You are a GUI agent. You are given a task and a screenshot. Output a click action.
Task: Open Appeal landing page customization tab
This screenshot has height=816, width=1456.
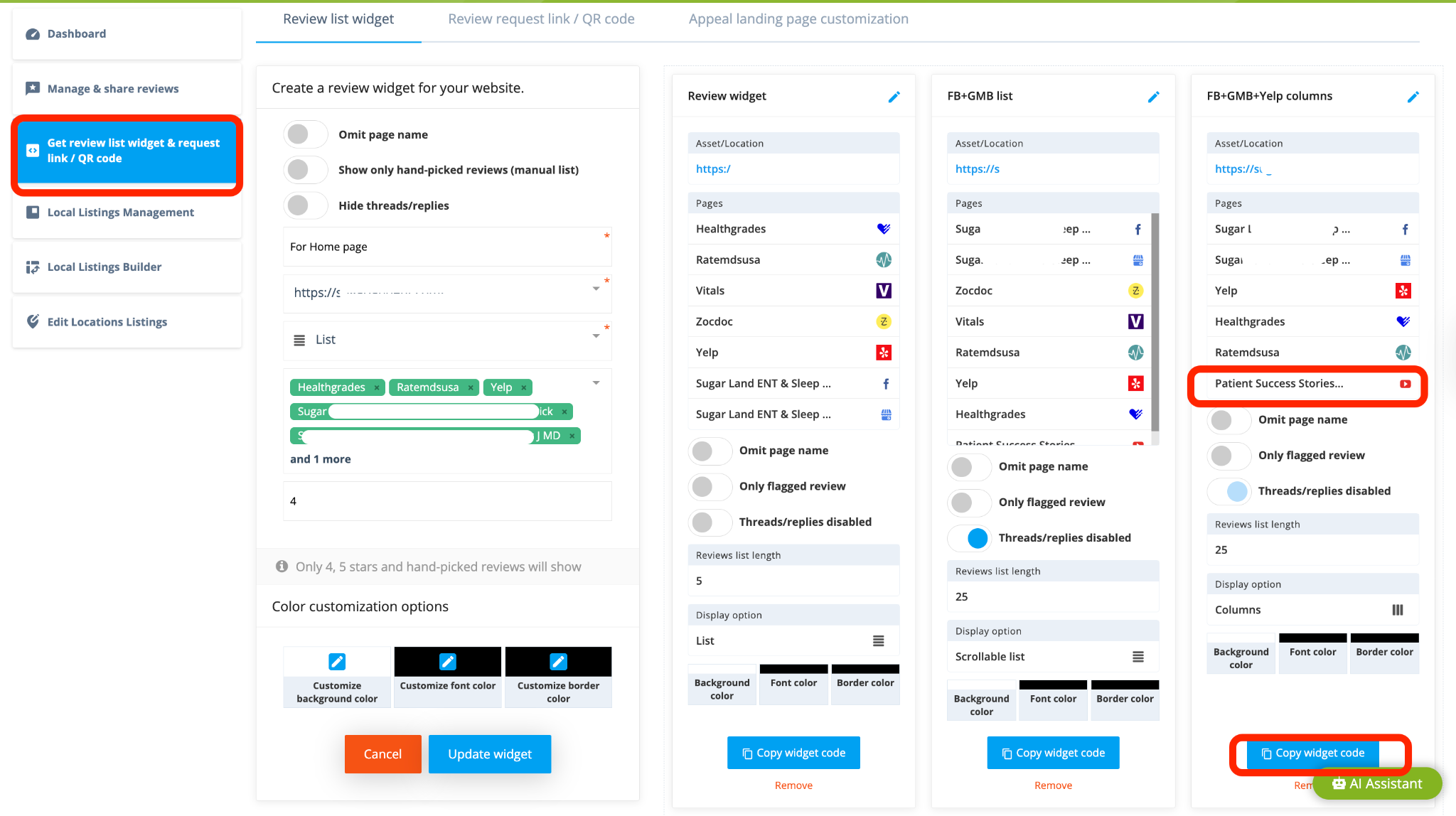pos(798,19)
